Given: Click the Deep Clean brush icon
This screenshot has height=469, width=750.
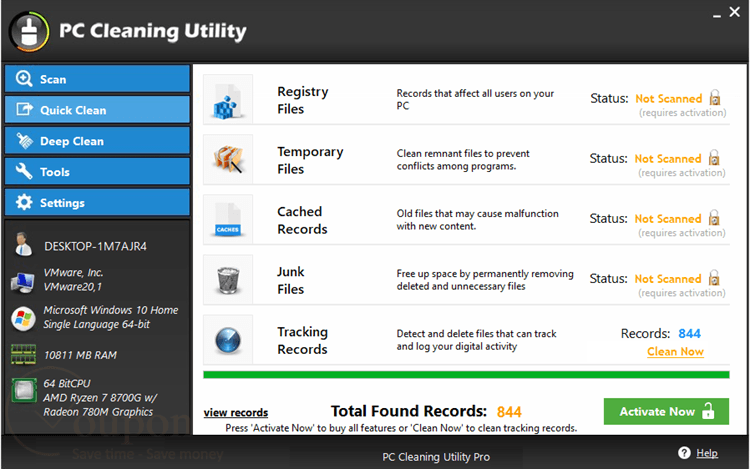Looking at the screenshot, I should 24,141.
